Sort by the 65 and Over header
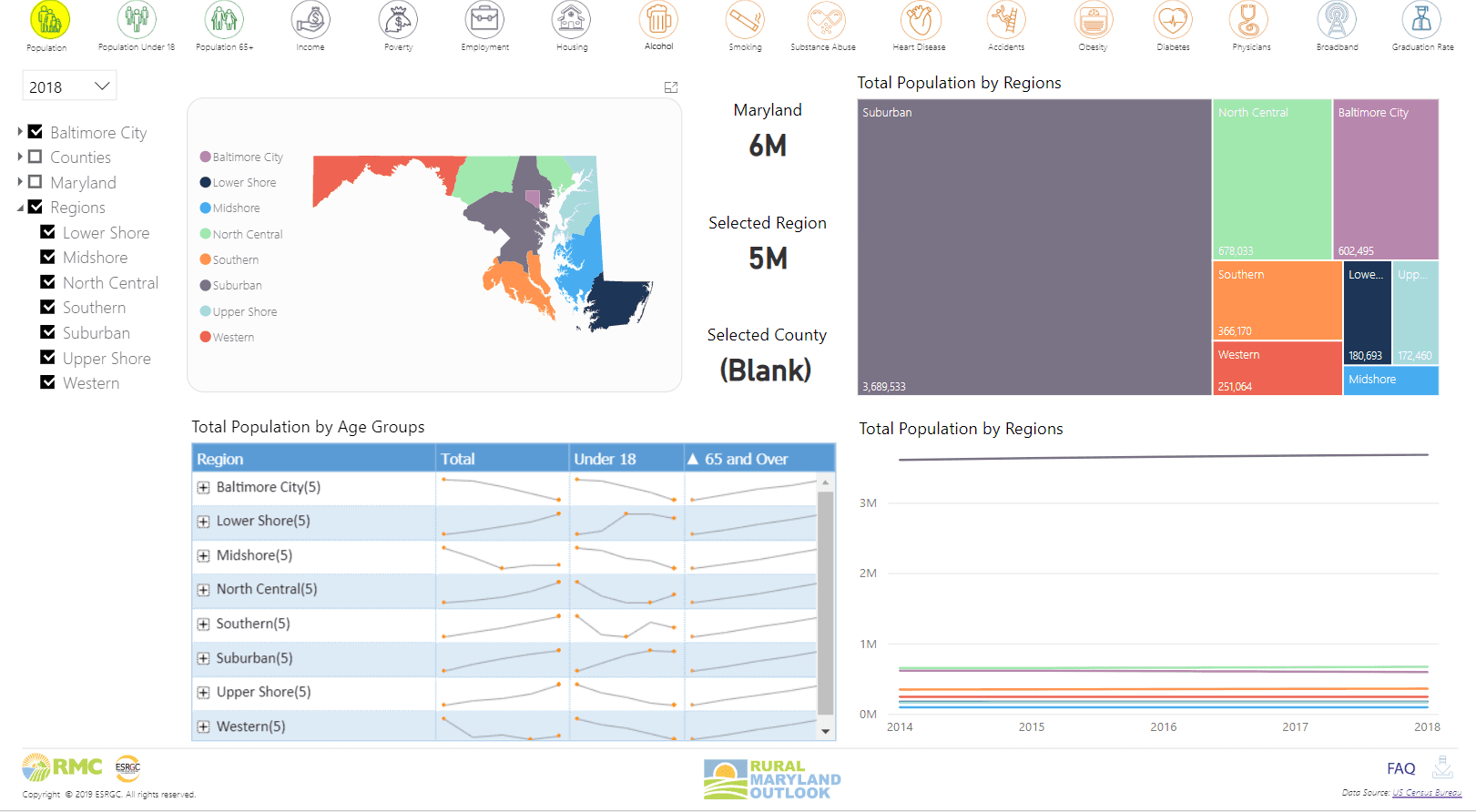1476x812 pixels. (x=759, y=458)
